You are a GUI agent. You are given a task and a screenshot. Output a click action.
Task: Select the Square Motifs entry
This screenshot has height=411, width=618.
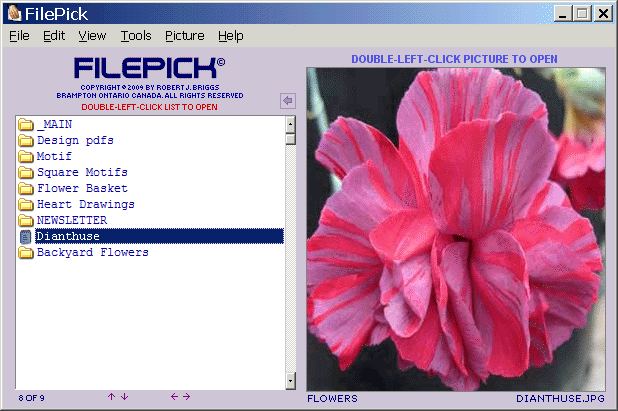82,172
